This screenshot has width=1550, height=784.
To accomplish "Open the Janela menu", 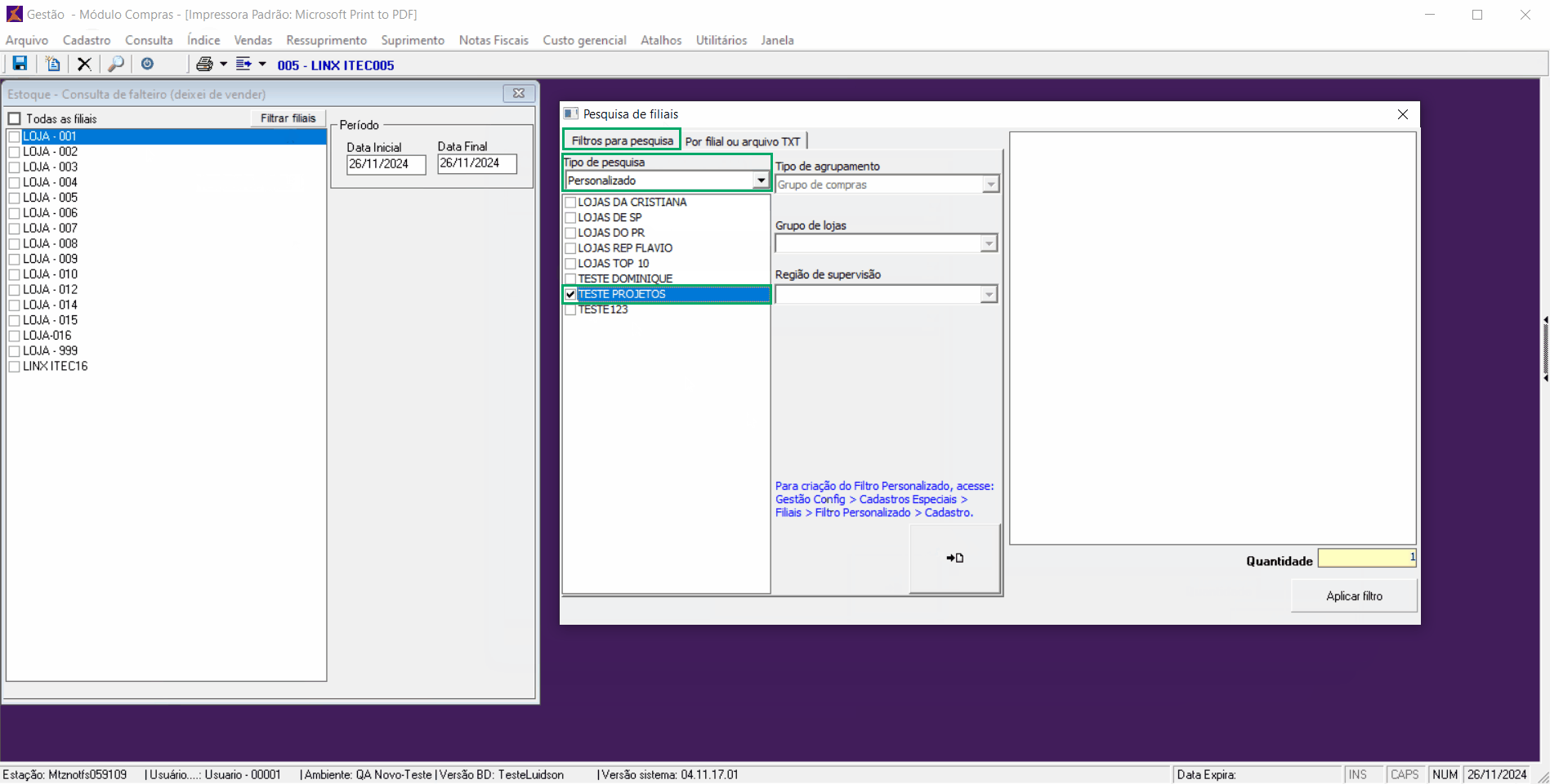I will tap(777, 40).
